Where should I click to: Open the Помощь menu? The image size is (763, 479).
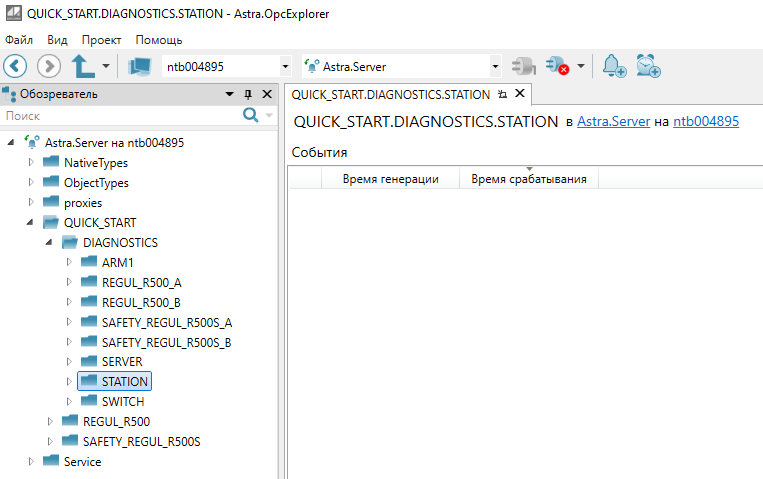(158, 40)
